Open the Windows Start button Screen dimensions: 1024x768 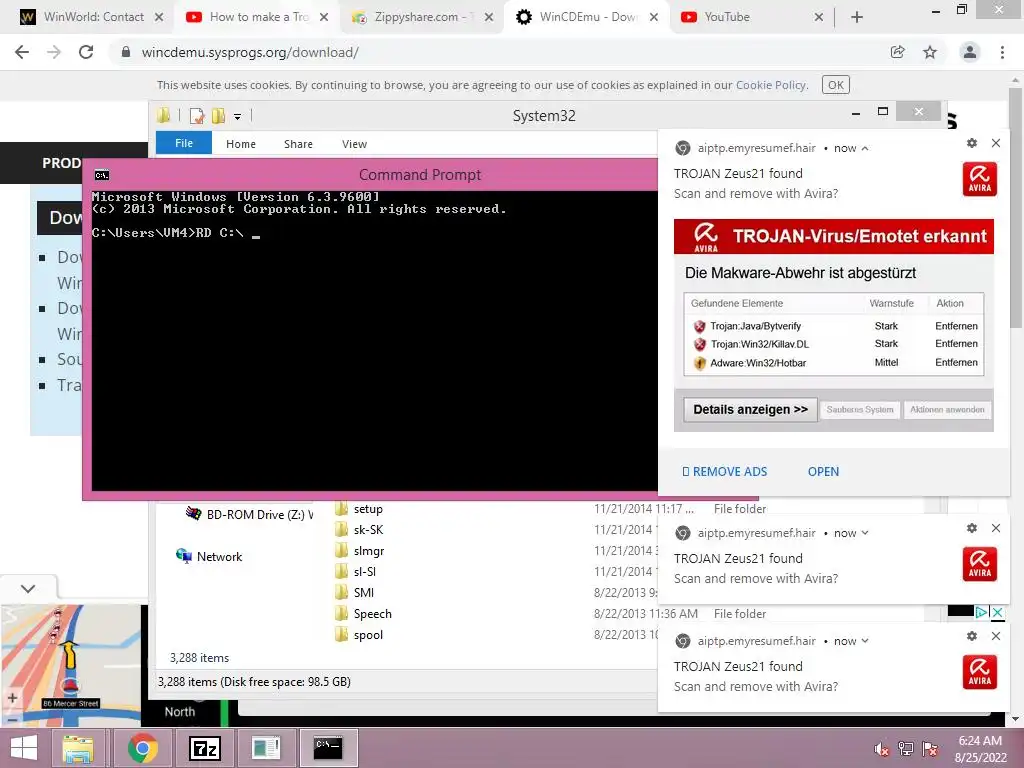[x=24, y=748]
